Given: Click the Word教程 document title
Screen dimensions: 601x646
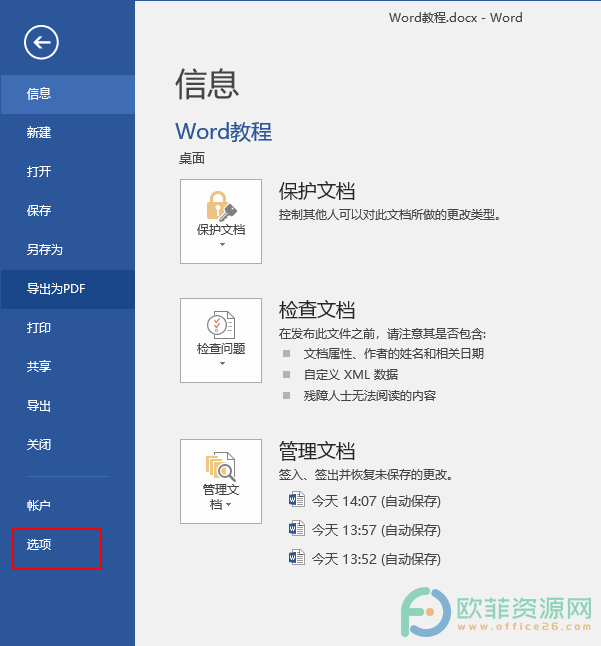Looking at the screenshot, I should (x=224, y=132).
